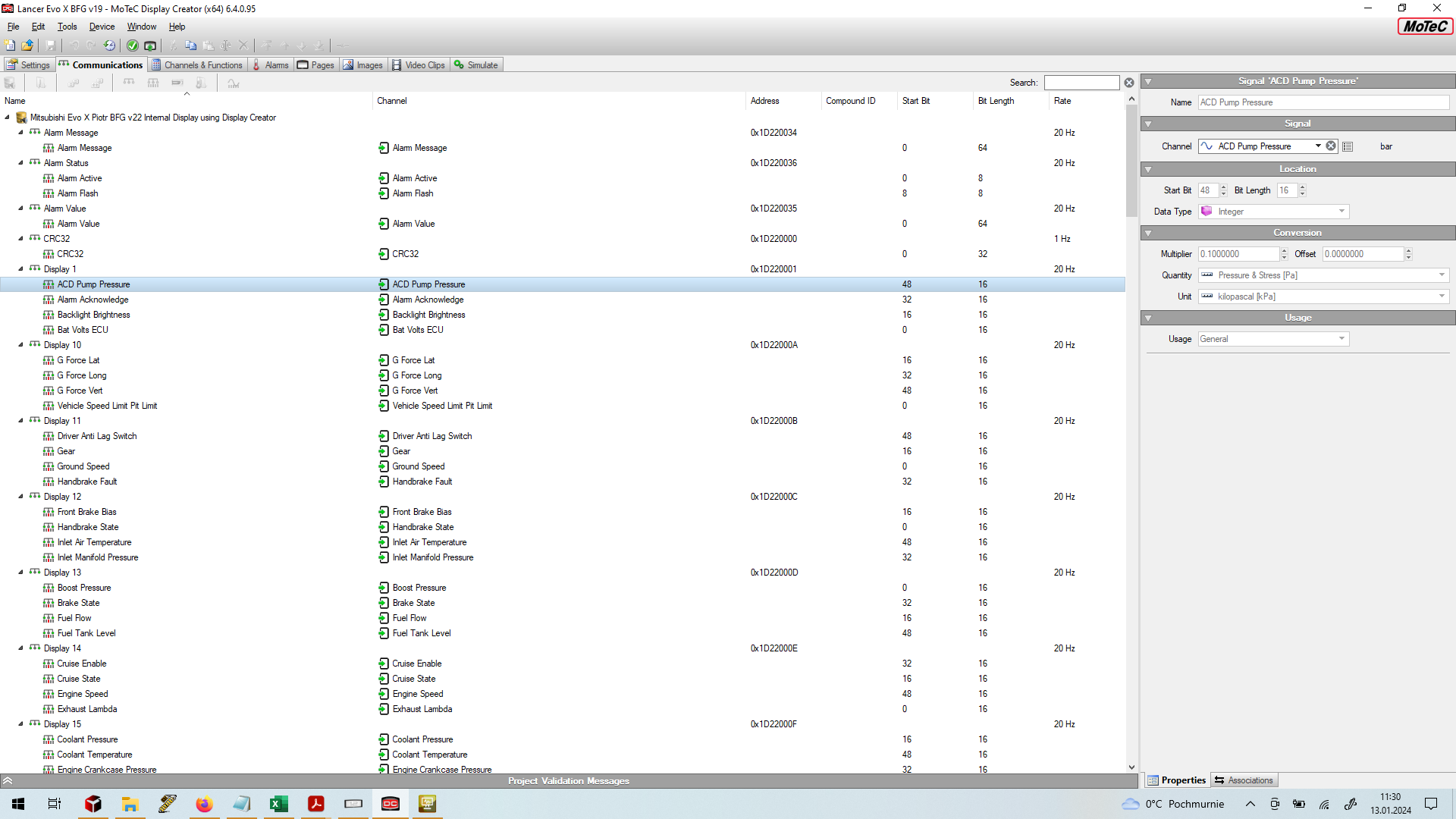1456x819 pixels.
Task: Click the clear search icon button
Action: click(1129, 82)
